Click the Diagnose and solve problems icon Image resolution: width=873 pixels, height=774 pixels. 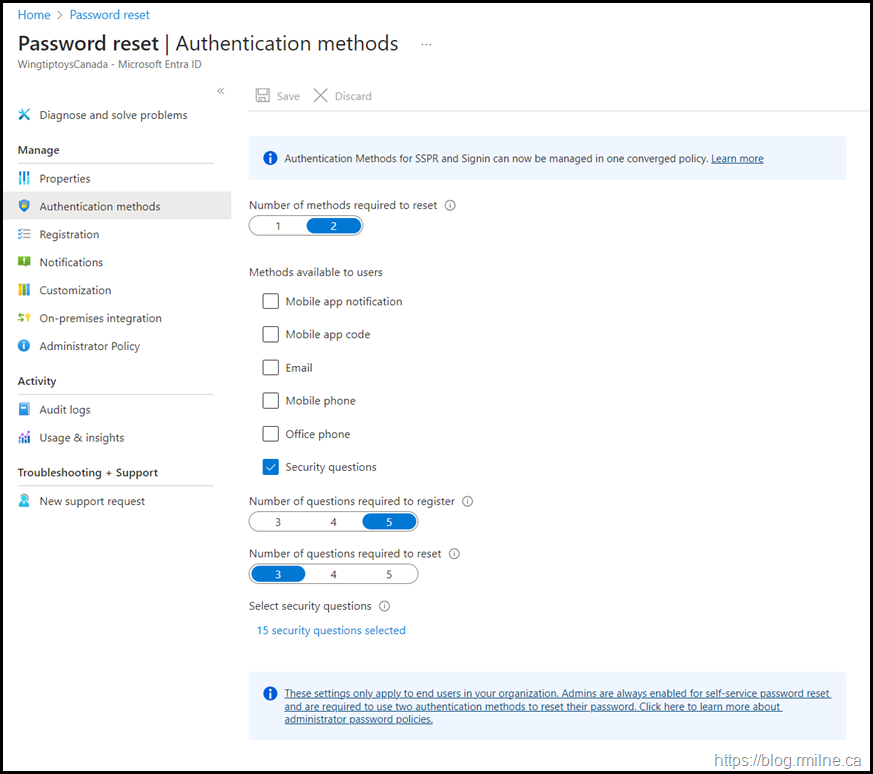pyautogui.click(x=24, y=115)
